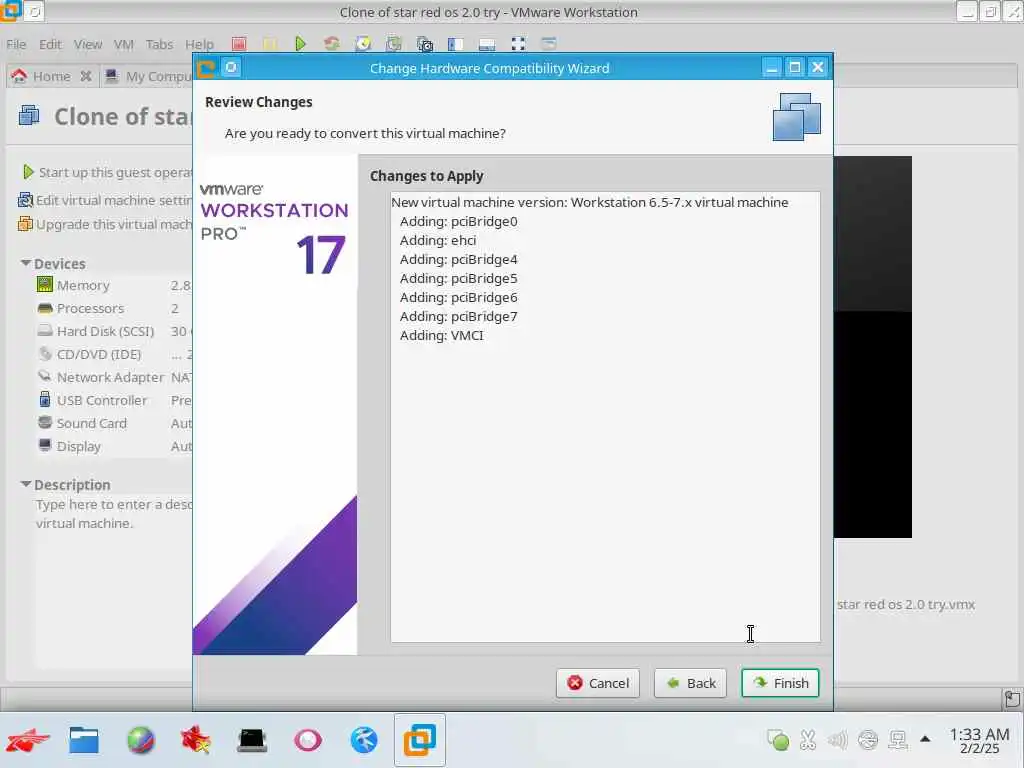The image size is (1024, 768).
Task: Open the View menu
Action: (x=88, y=44)
